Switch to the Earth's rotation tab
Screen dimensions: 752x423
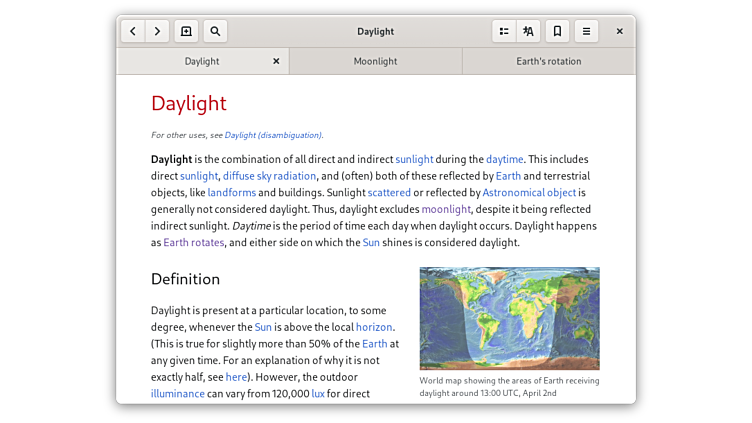[x=548, y=61]
